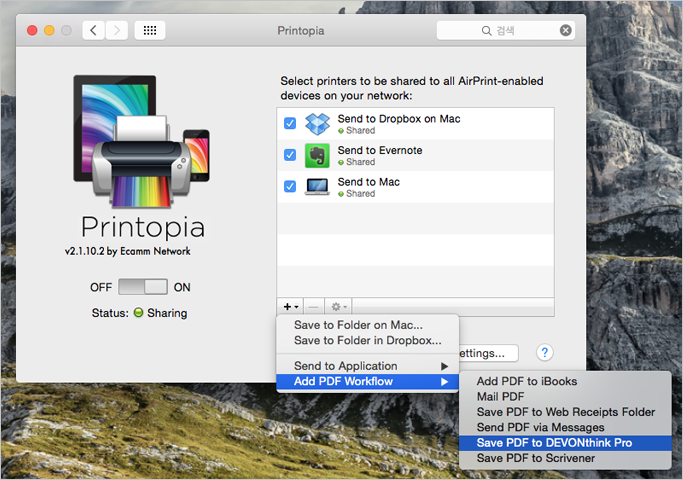Expand Send to Application submenu arrow
Viewport: 683px width, 480px height.
pos(444,366)
